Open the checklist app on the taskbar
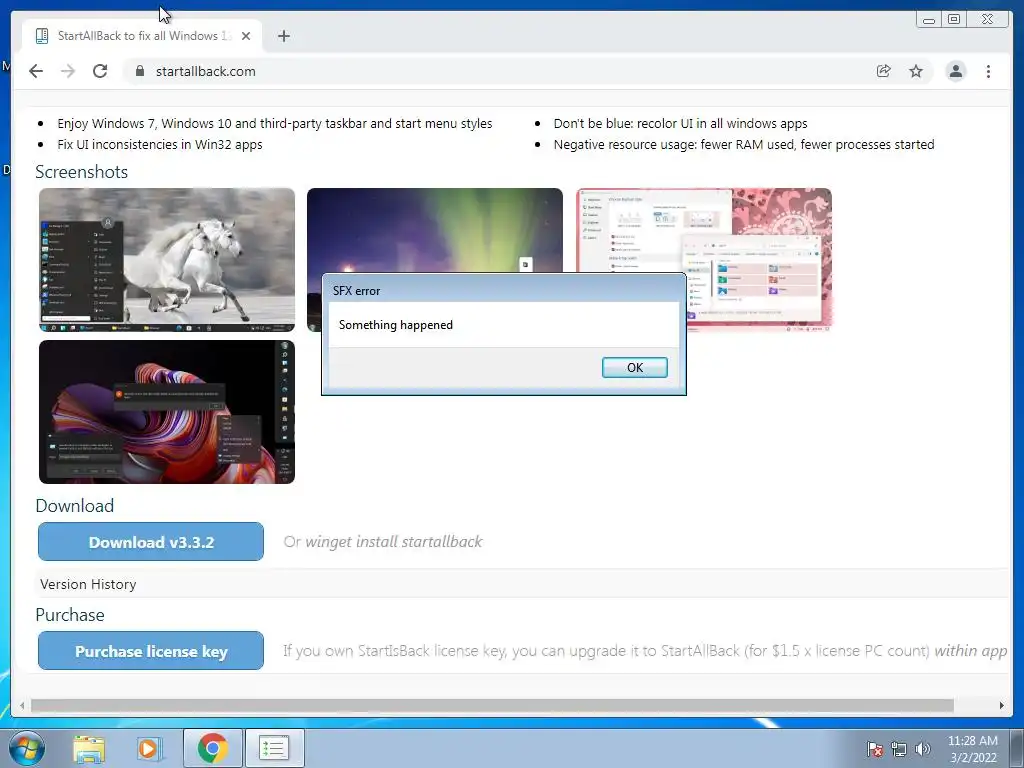 tap(274, 748)
